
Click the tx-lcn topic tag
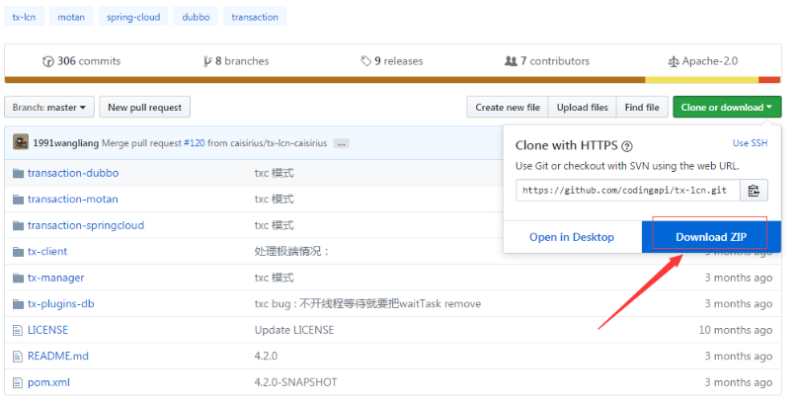[x=24, y=17]
